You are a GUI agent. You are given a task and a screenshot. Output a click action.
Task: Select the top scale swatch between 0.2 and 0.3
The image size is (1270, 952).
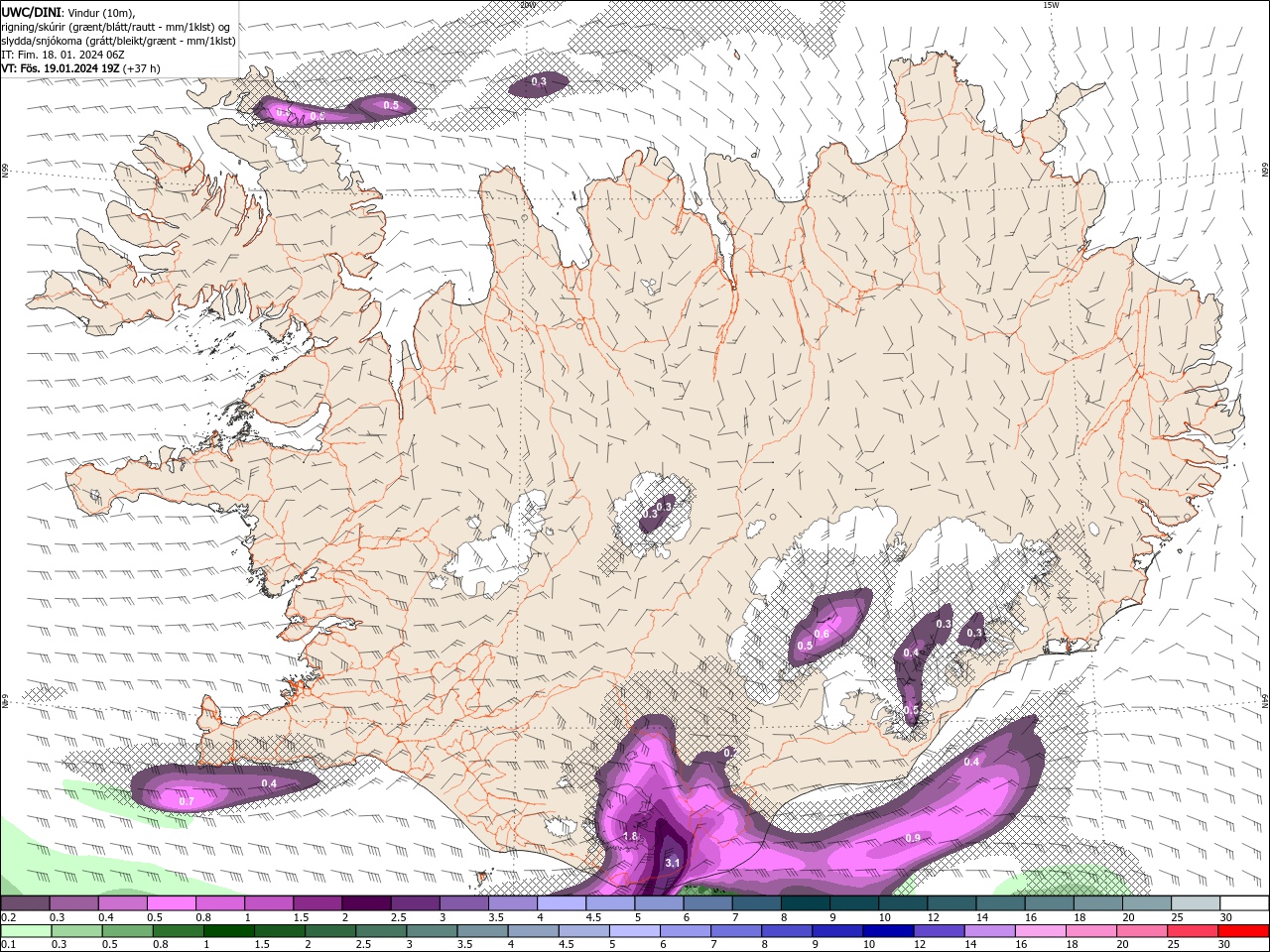pyautogui.click(x=25, y=903)
